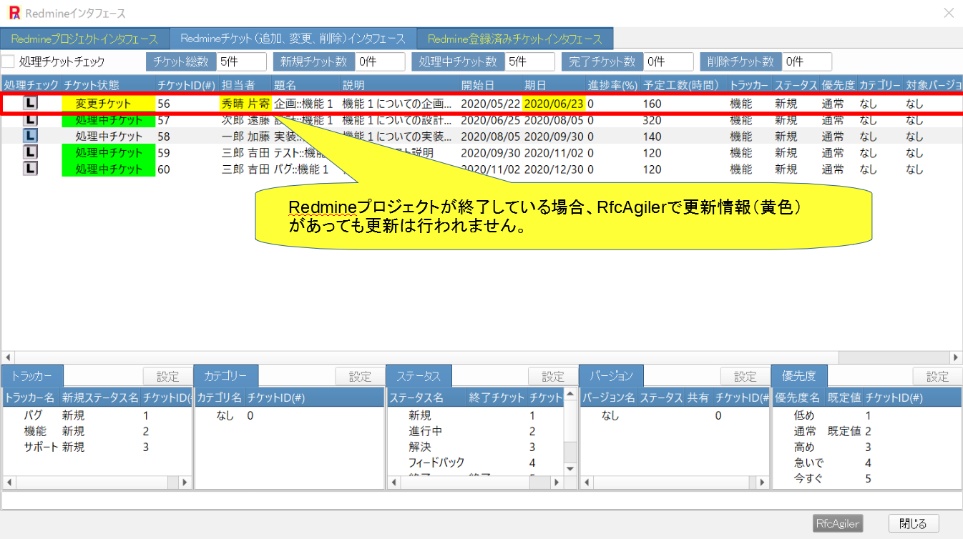Image resolution: width=963 pixels, height=539 pixels.
Task: Select the トラッカー panel tab
Action: point(32,376)
